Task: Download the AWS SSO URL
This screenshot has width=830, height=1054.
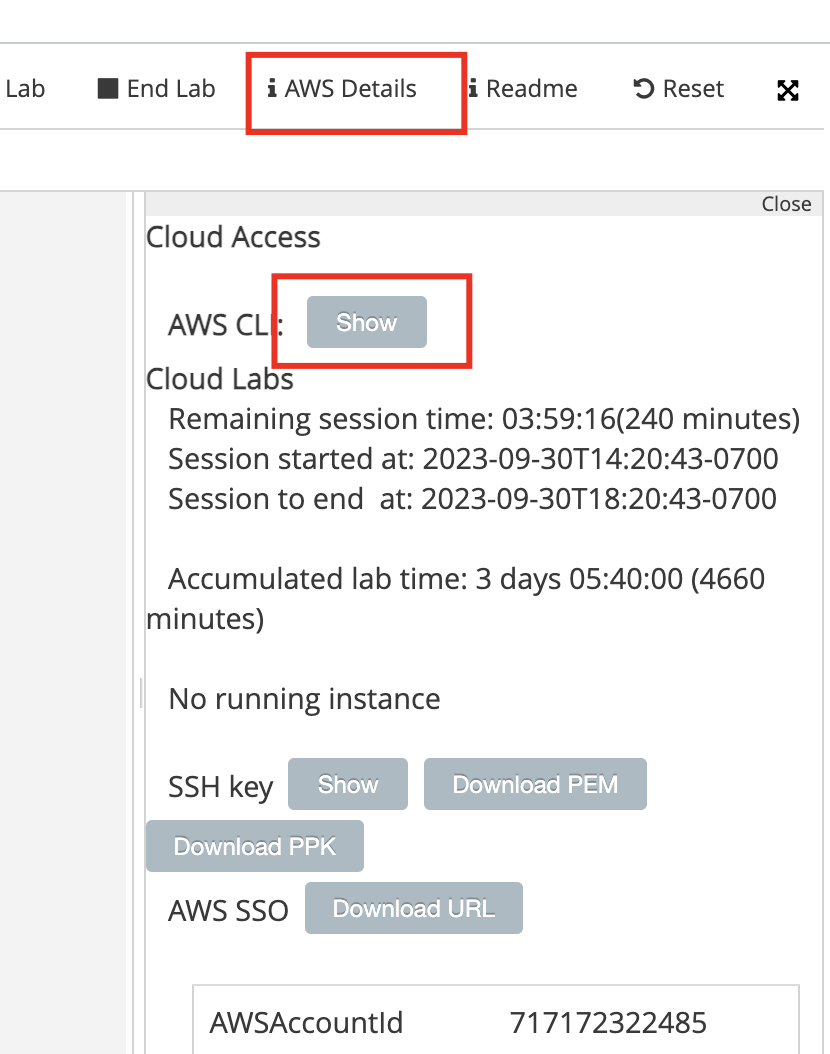Action: click(x=413, y=908)
